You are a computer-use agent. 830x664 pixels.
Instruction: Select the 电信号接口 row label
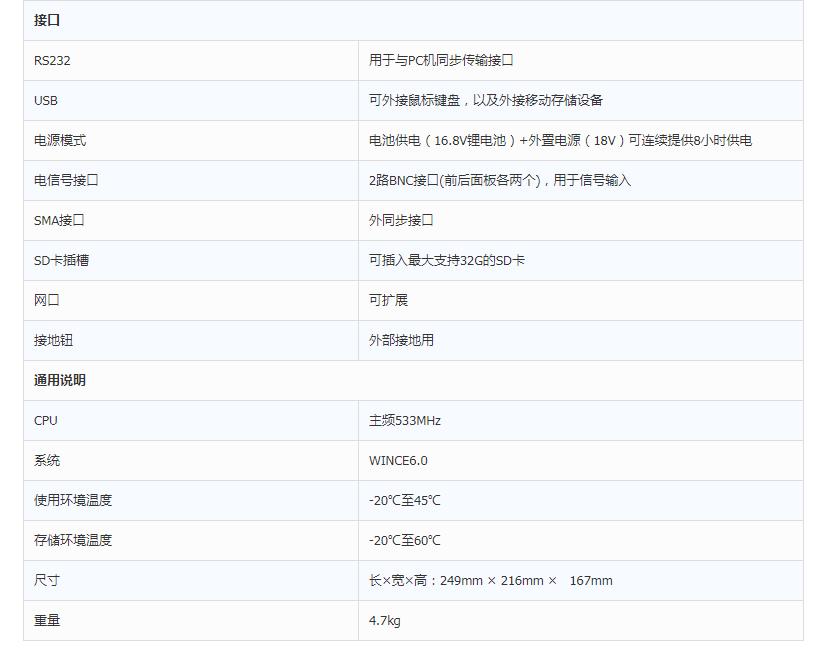tap(66, 180)
